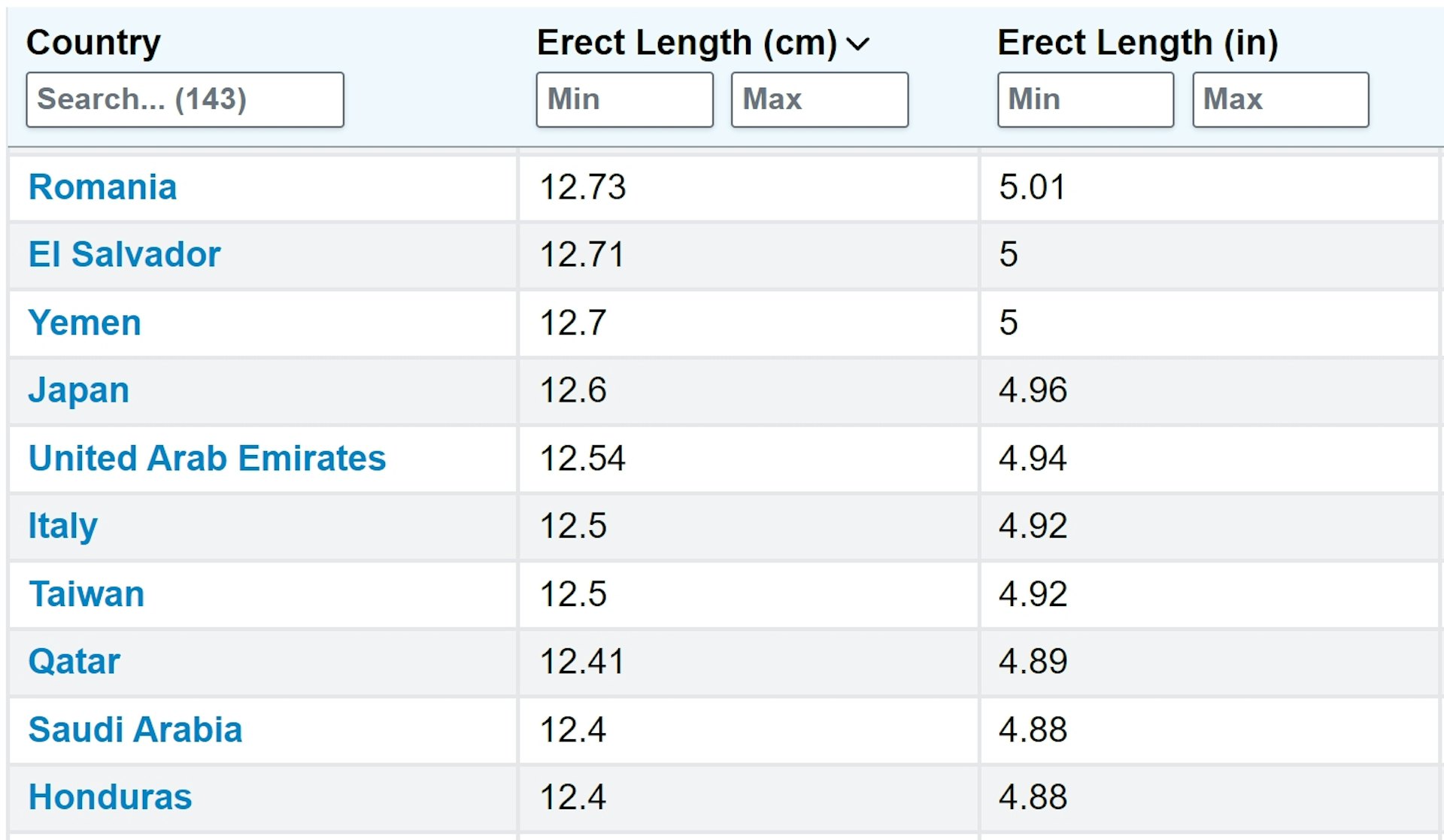
Task: Select the United Arab Emirates link
Action: (207, 458)
